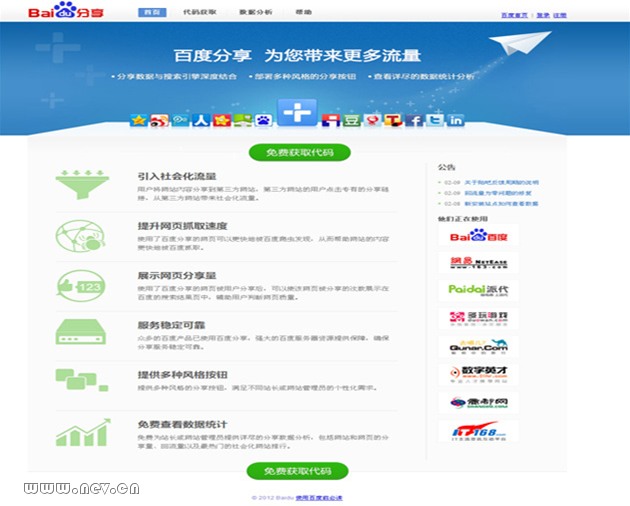Click the overlapping green squares icon
Screen dimensions: 630x506
click(82, 380)
